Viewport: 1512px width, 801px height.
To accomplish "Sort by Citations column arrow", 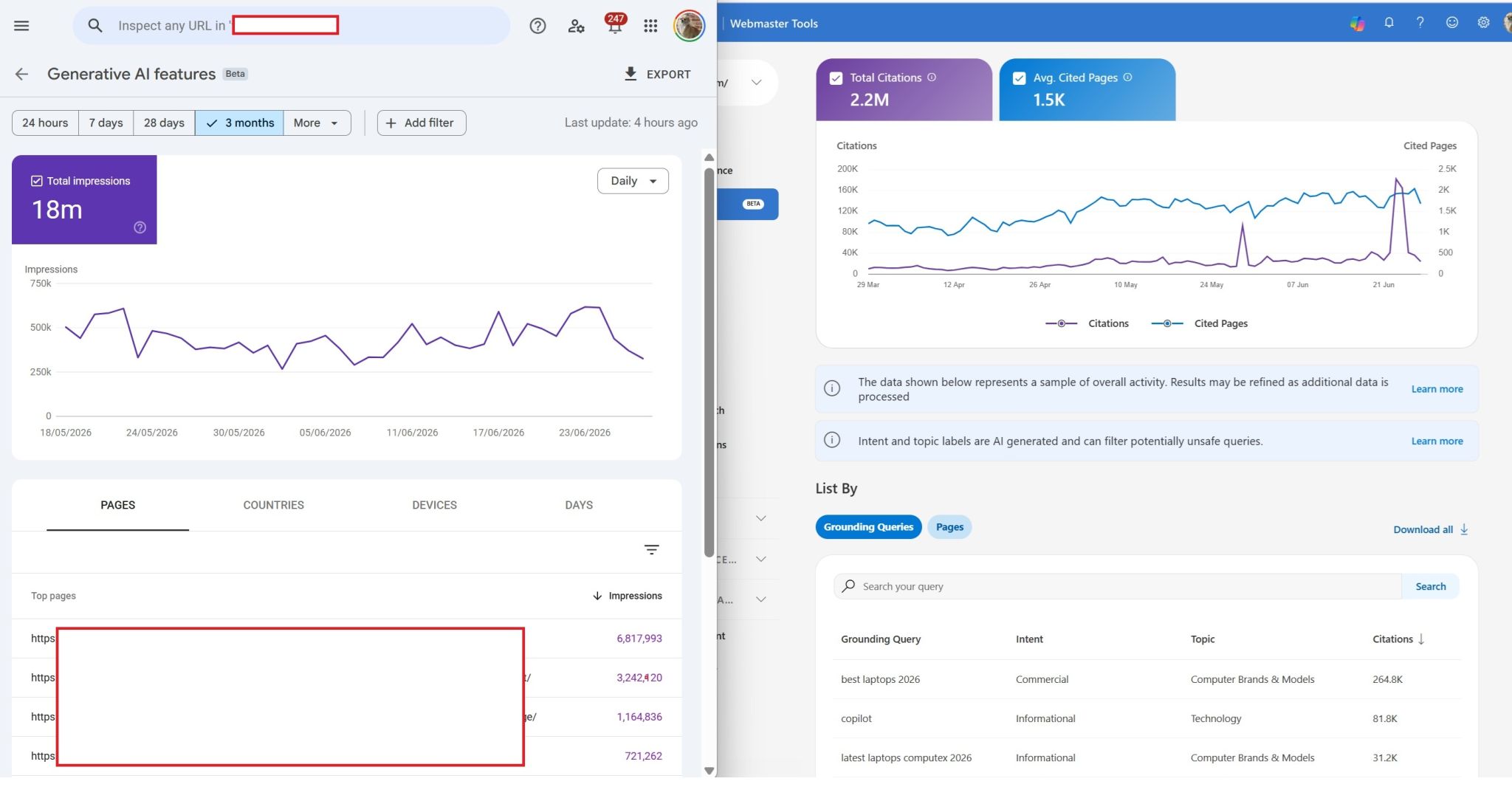I will (1421, 639).
